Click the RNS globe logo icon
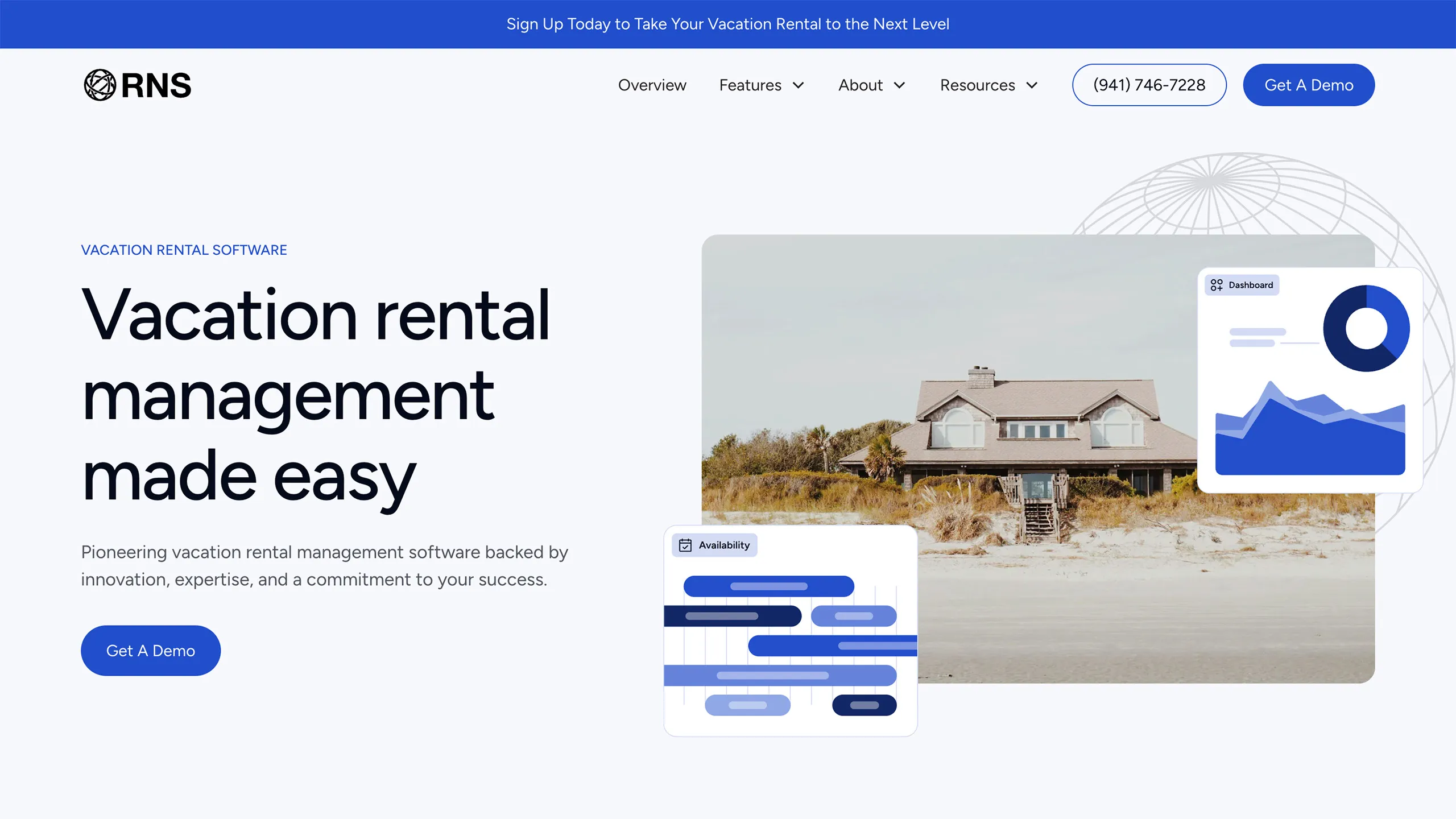Image resolution: width=1456 pixels, height=819 pixels. pyautogui.click(x=100, y=85)
